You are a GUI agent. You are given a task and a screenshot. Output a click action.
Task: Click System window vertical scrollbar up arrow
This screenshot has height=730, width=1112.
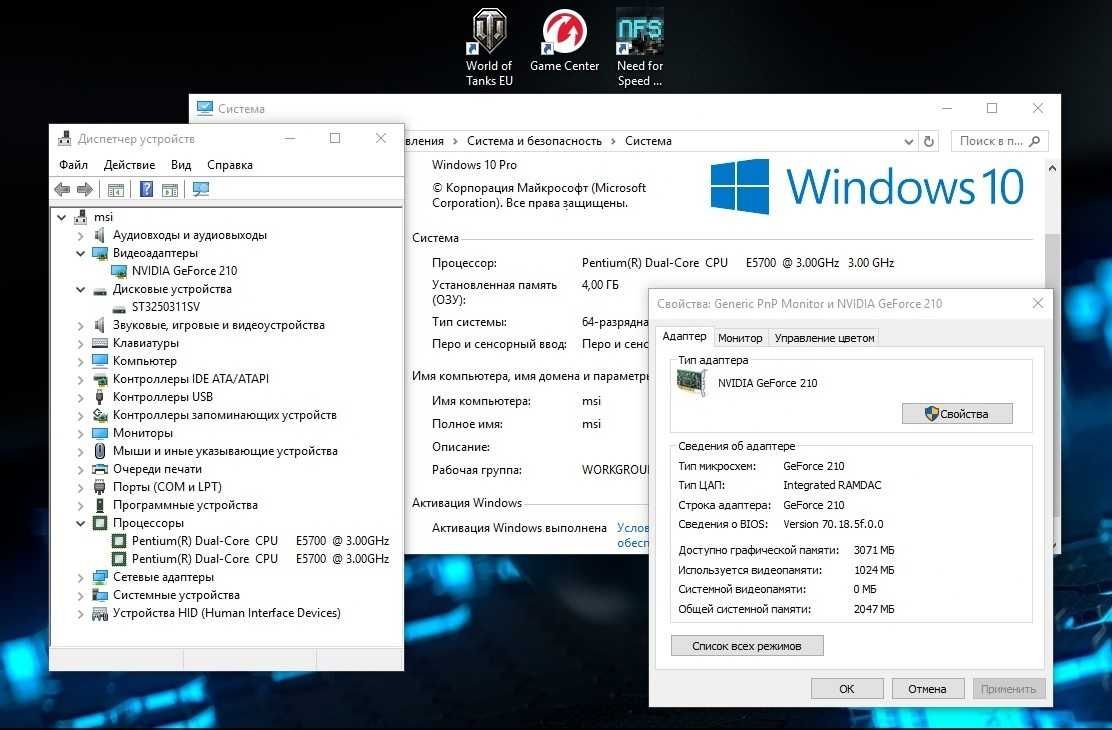point(1052,169)
